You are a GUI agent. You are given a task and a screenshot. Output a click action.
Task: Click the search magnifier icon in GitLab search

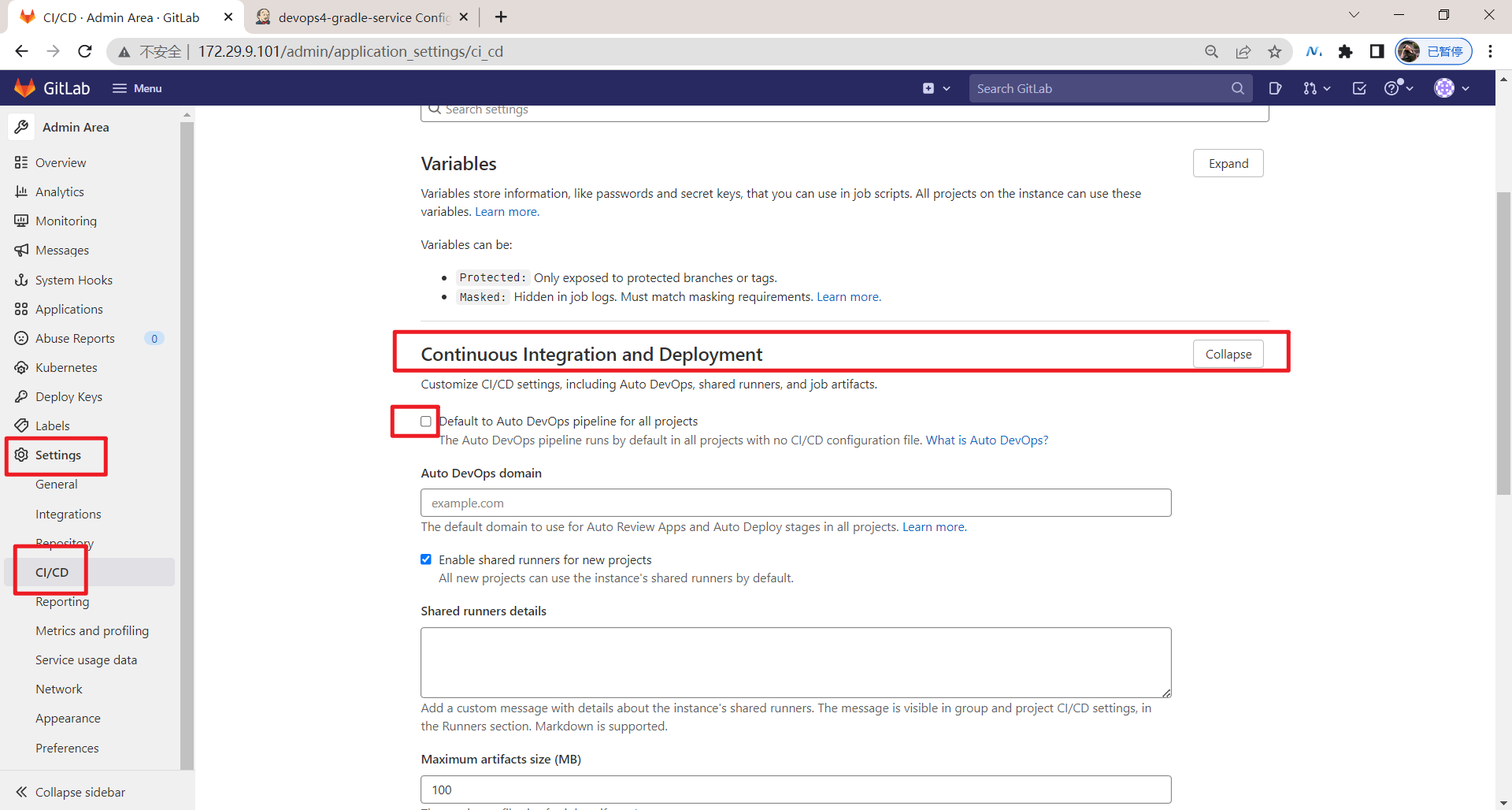point(1237,88)
